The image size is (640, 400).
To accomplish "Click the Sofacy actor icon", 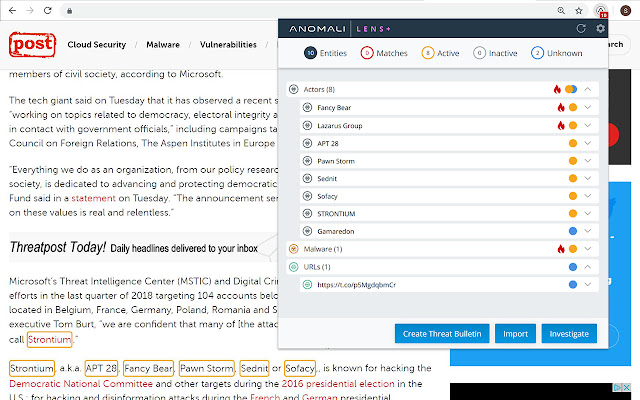I will coord(307,196).
